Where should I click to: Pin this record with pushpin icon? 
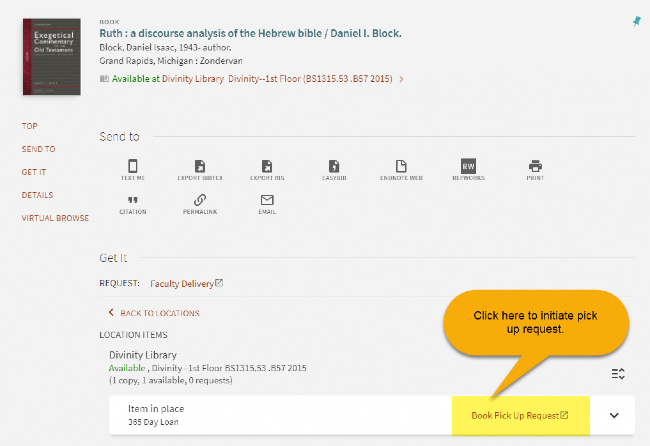click(637, 21)
